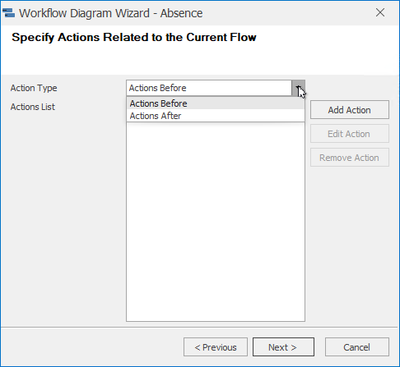Cancel the workflow wizard

[357, 347]
